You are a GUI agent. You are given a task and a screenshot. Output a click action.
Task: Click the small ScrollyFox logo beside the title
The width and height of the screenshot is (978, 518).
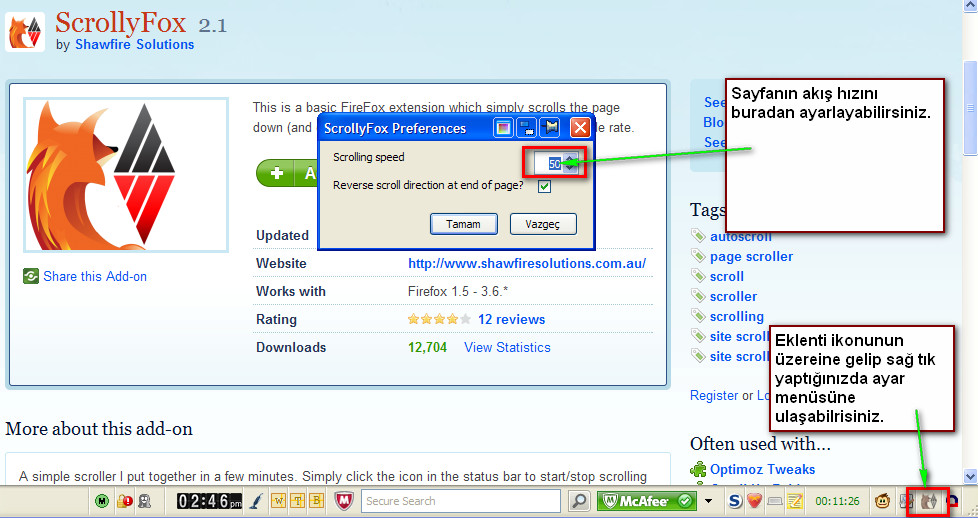[x=25, y=31]
